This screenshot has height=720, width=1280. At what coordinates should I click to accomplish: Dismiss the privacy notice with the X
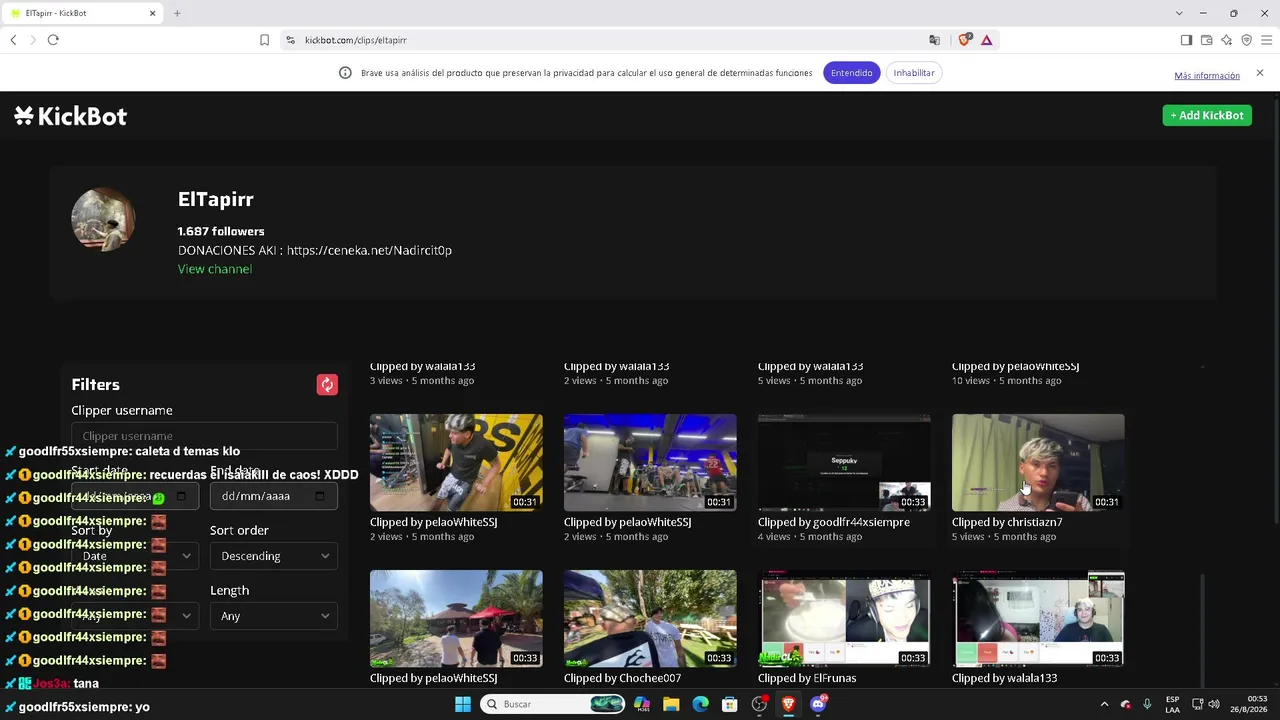[1260, 73]
